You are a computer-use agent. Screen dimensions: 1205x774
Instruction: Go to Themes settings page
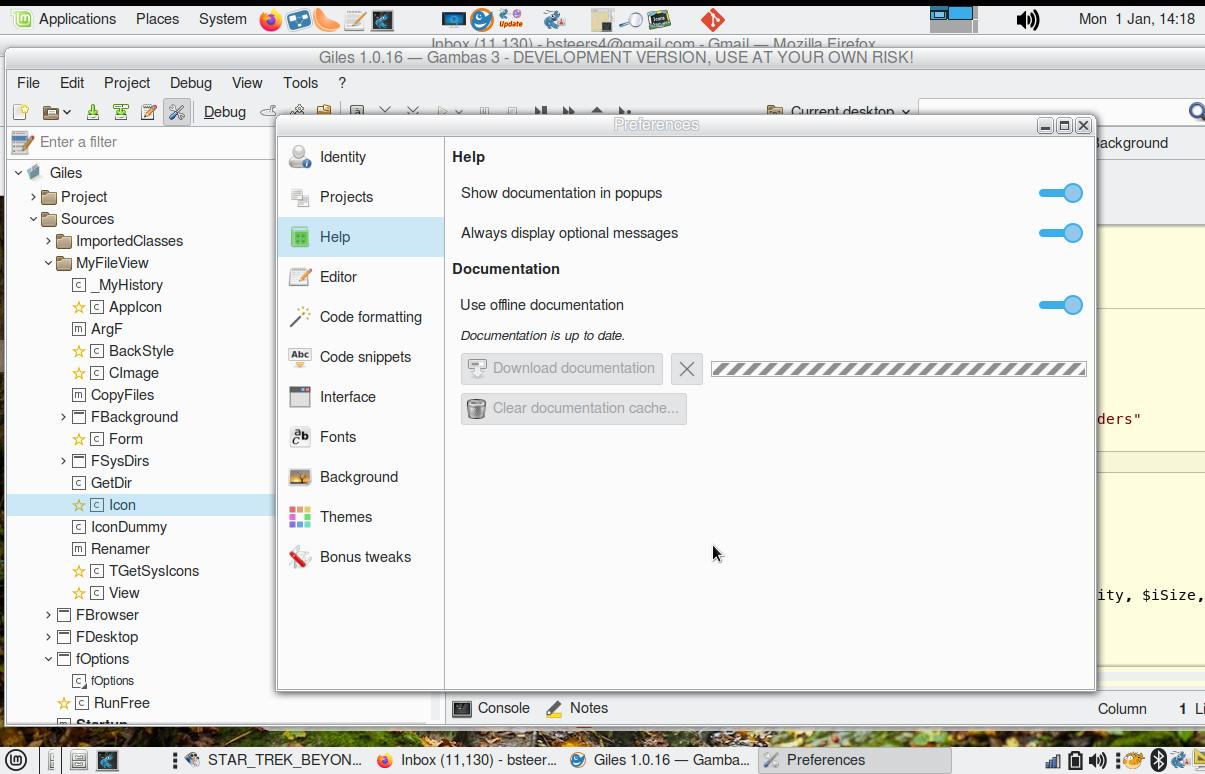pos(345,517)
